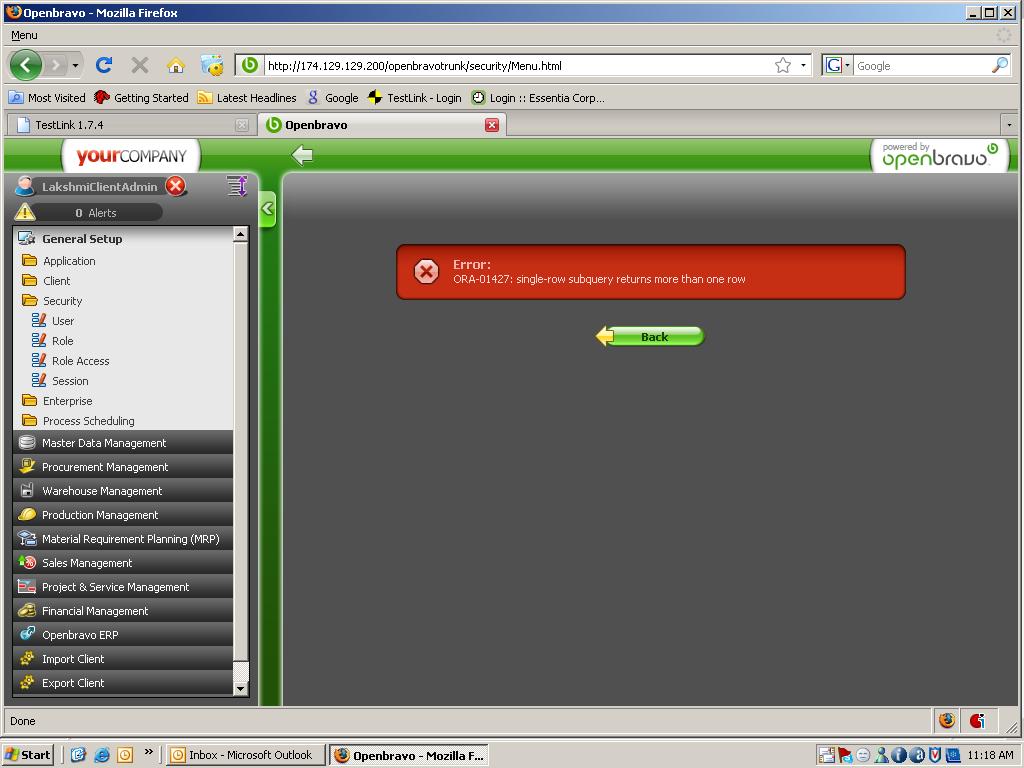Screen dimensions: 1024x768
Task: Hide the left menu panel with the green handle
Action: (267, 209)
